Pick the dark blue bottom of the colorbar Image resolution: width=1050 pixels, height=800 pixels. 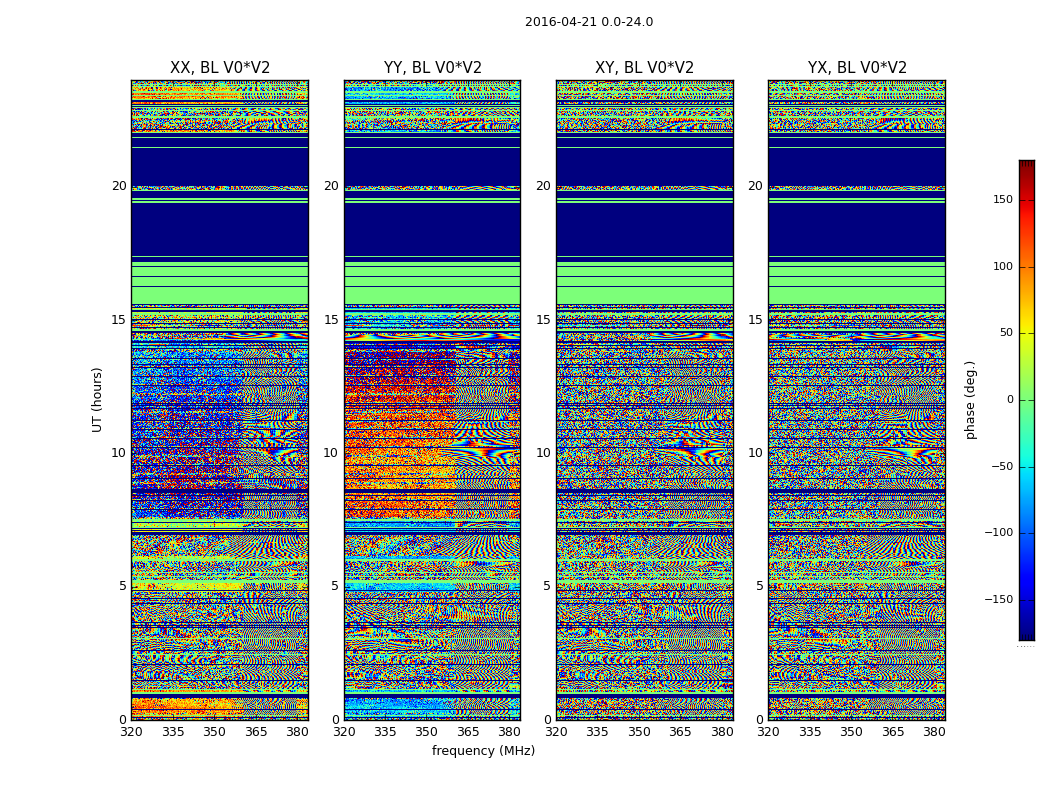(x=1026, y=634)
